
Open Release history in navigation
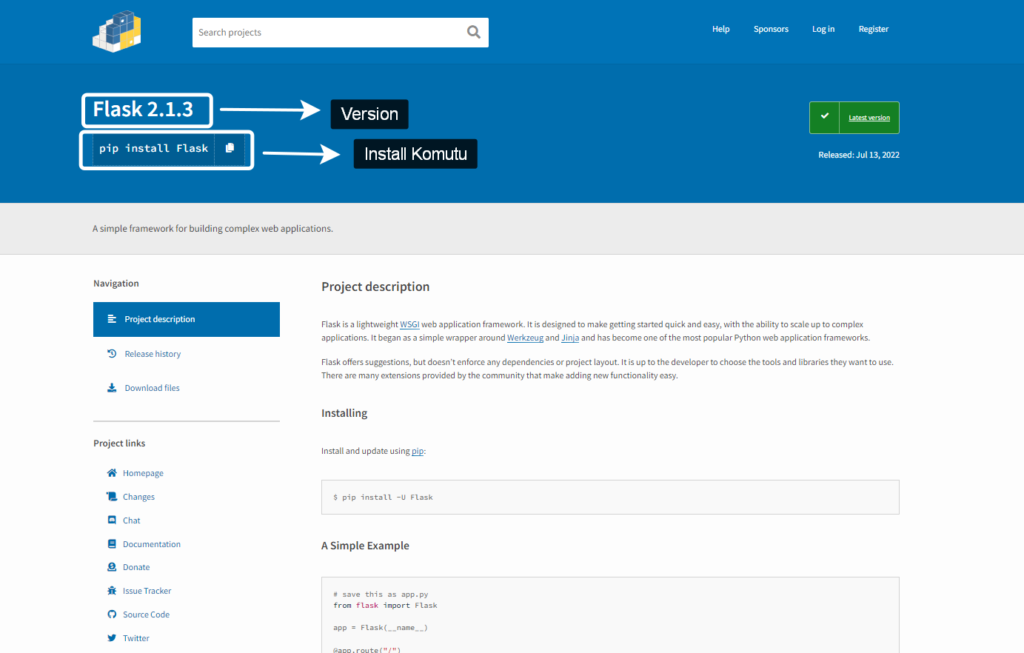pyautogui.click(x=152, y=354)
